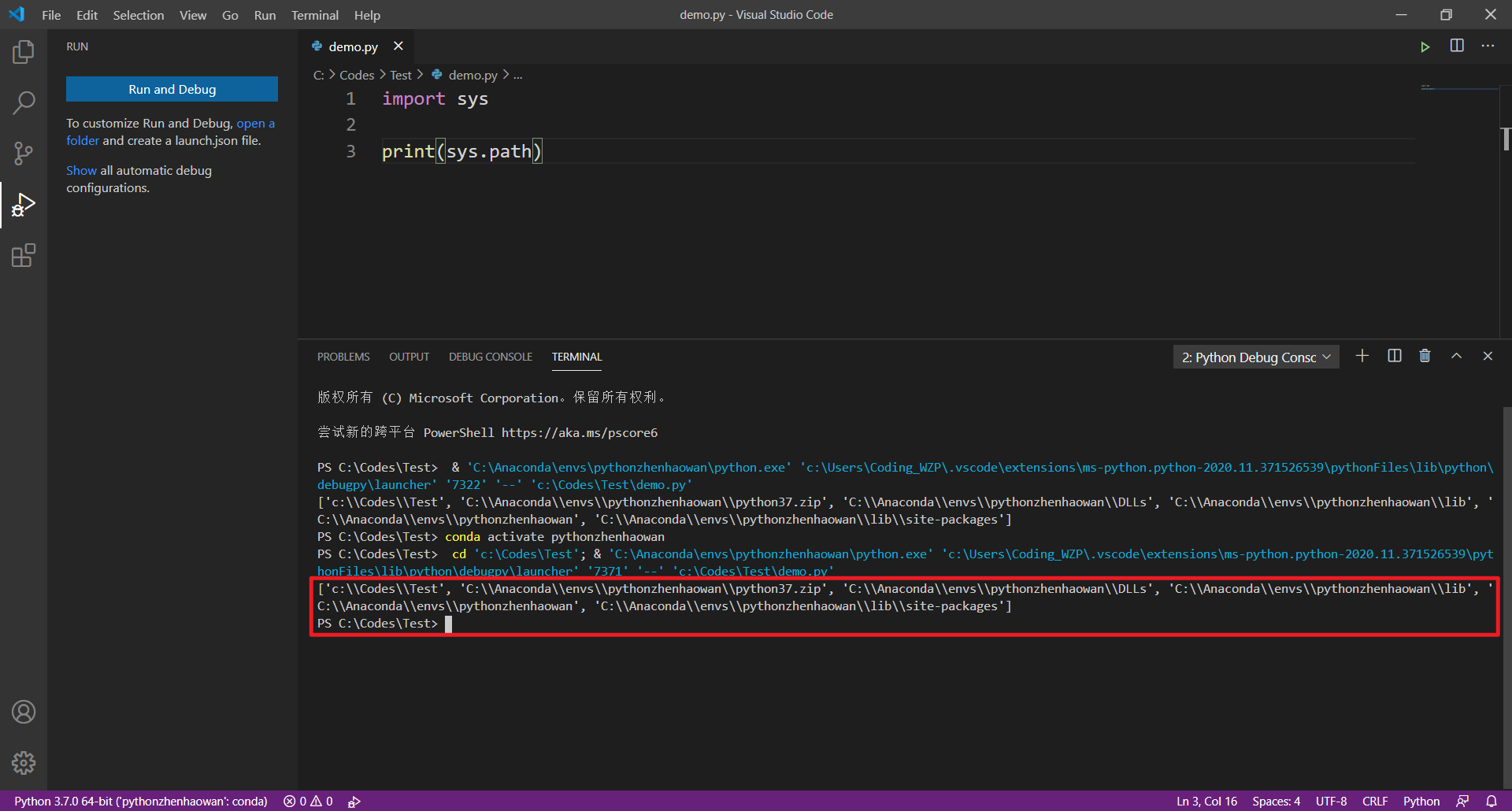Open the Manage settings gear
The width and height of the screenshot is (1512, 811).
coord(23,762)
